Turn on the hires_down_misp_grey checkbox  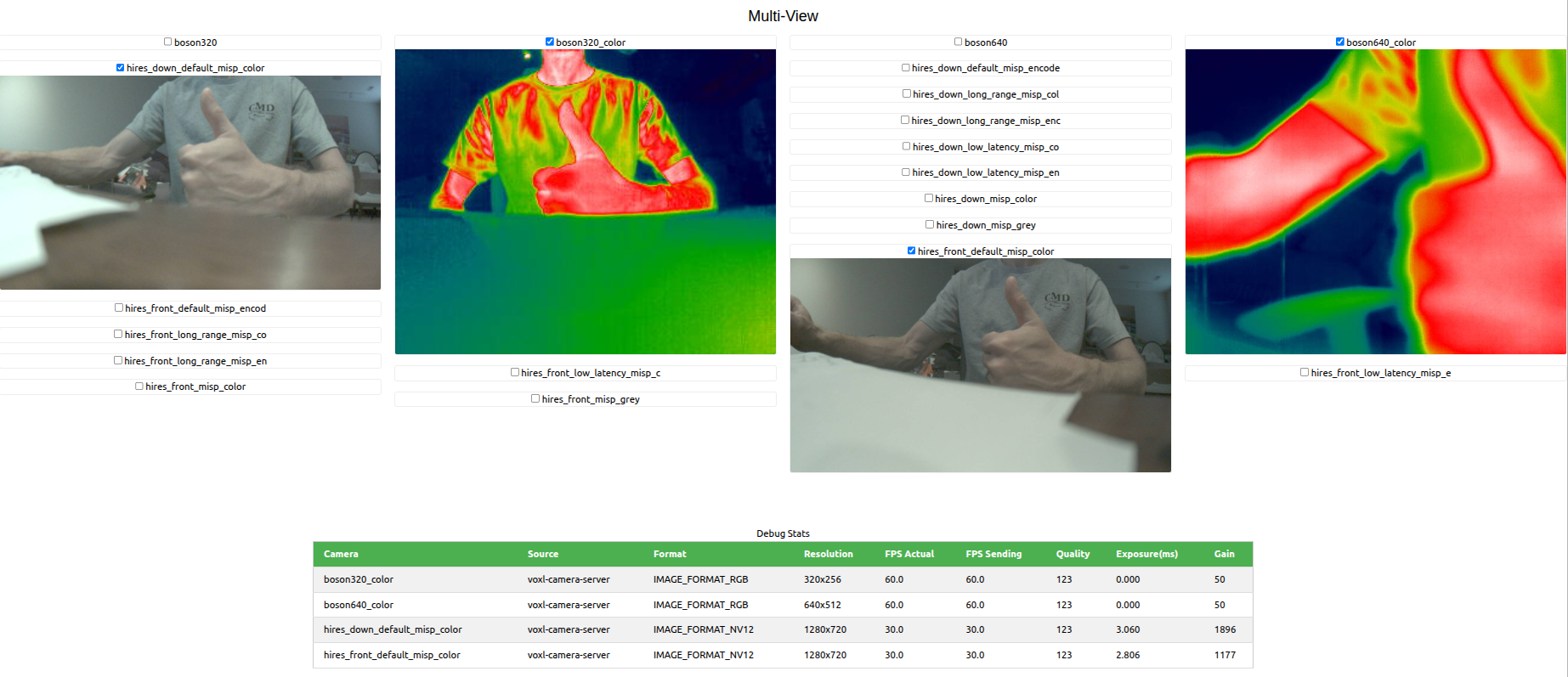point(929,225)
